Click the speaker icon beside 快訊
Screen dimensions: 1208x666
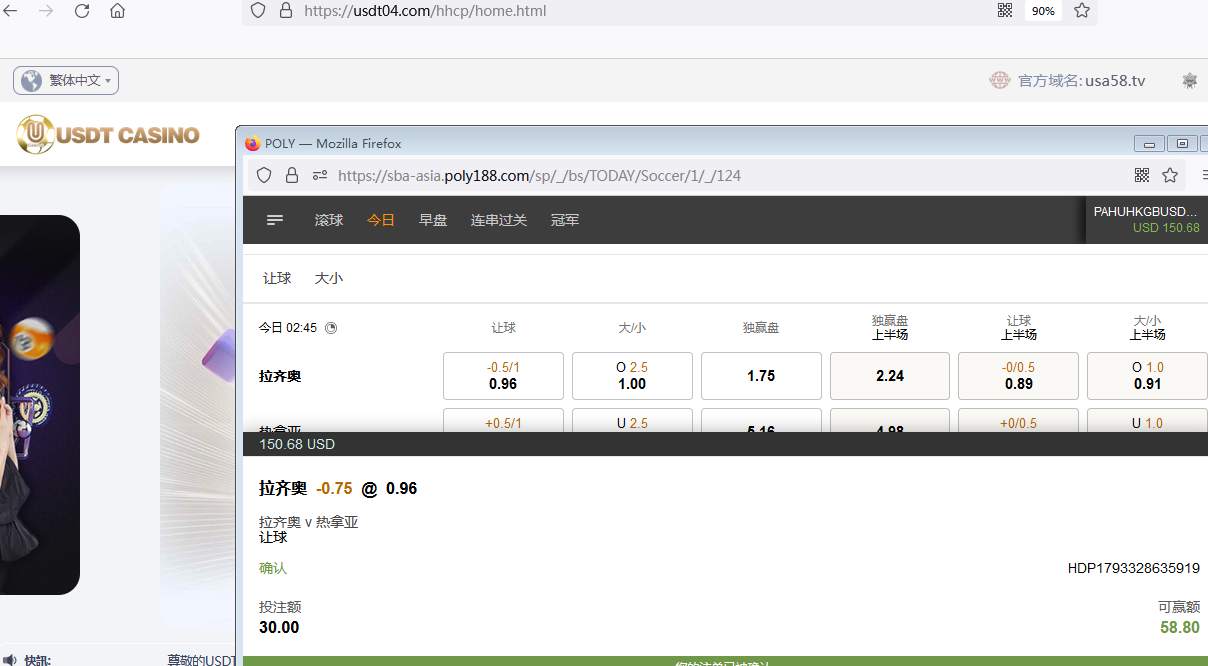[10, 660]
